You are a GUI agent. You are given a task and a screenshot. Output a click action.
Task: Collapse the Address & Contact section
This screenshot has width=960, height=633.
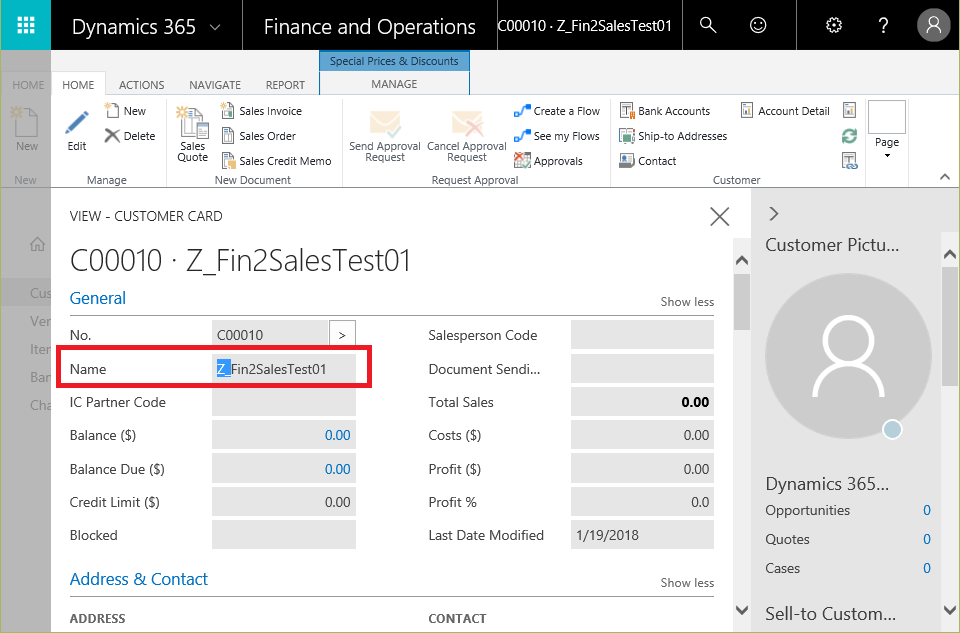139,579
